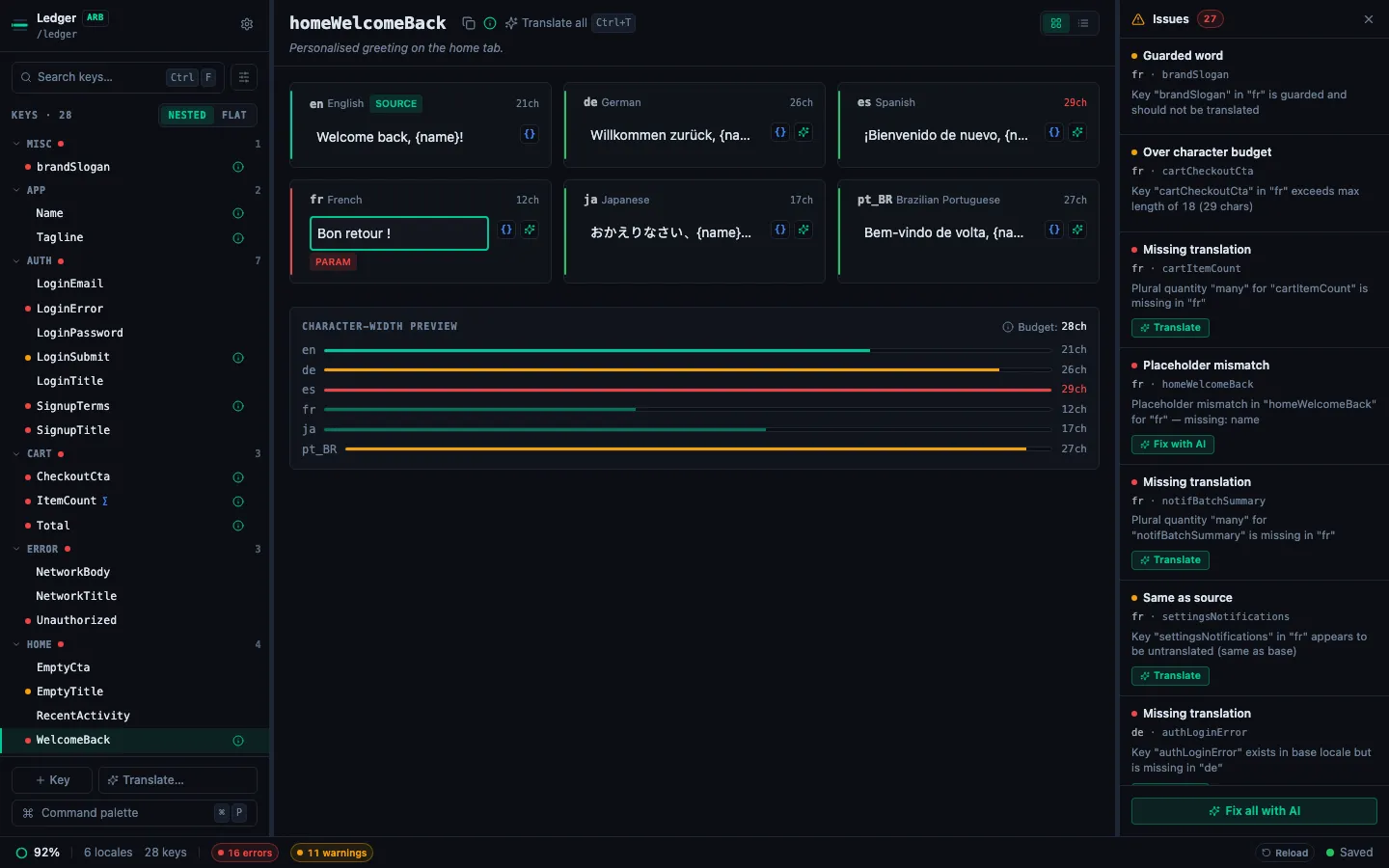This screenshot has width=1389, height=868.
Task: Click the 16 errors badge
Action: [x=245, y=853]
